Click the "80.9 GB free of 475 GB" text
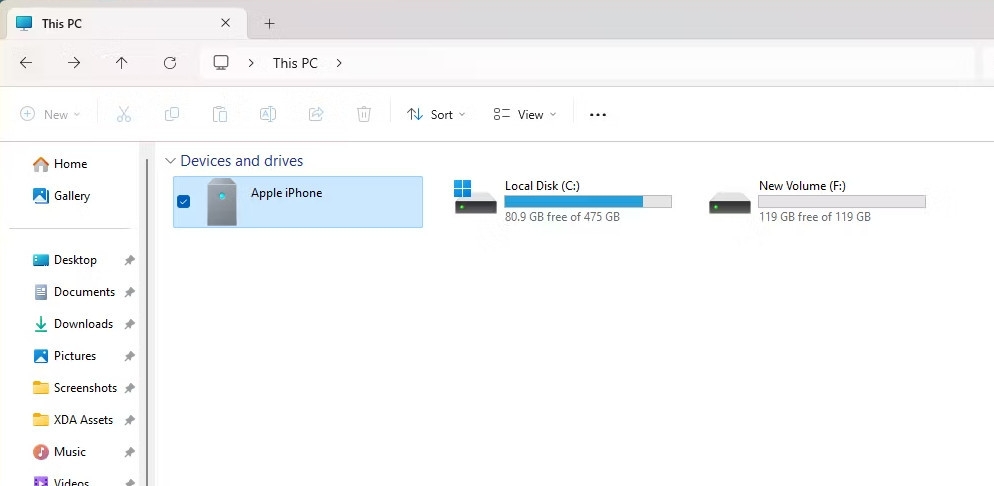 (562, 217)
